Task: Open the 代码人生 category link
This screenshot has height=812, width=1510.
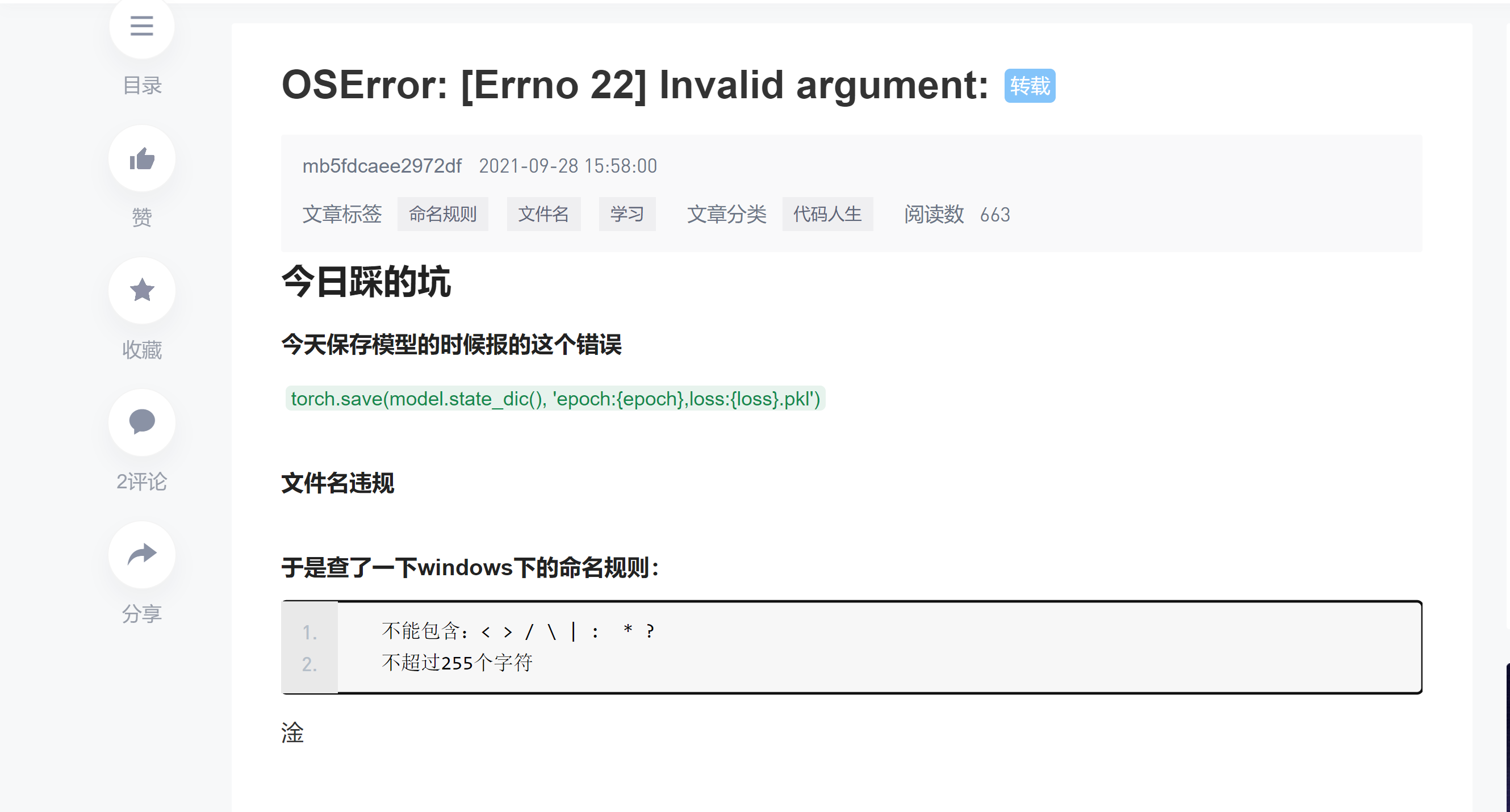Action: pyautogui.click(x=827, y=214)
